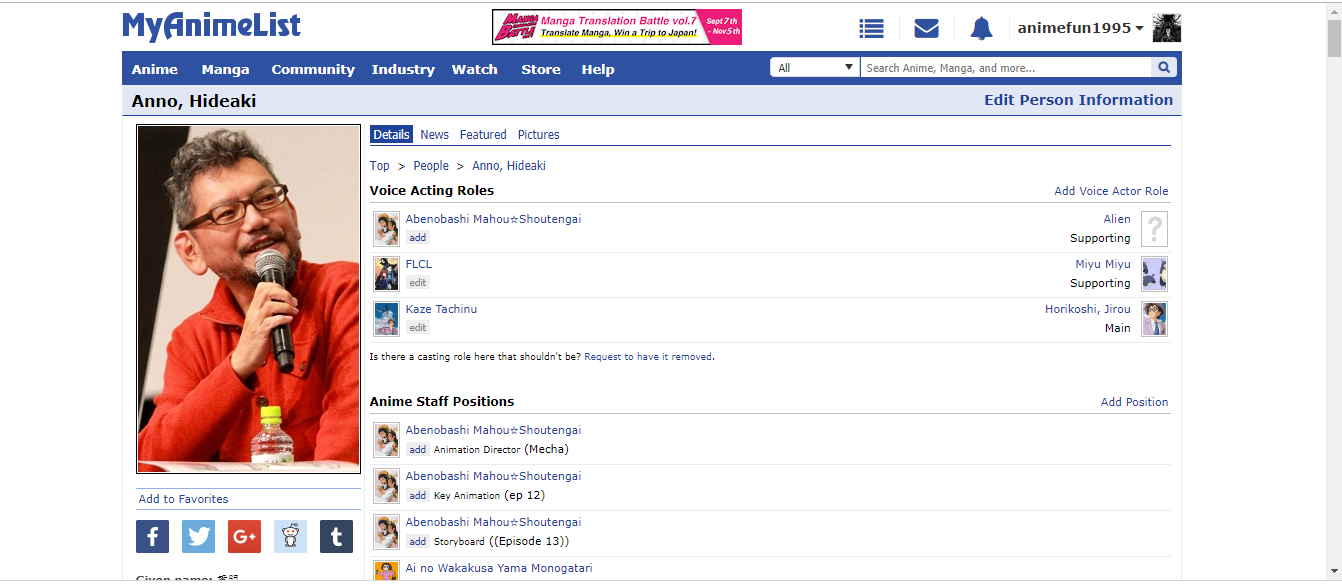Image resolution: width=1342 pixels, height=584 pixels.
Task: Click the search anime, manga input field
Action: (1006, 68)
